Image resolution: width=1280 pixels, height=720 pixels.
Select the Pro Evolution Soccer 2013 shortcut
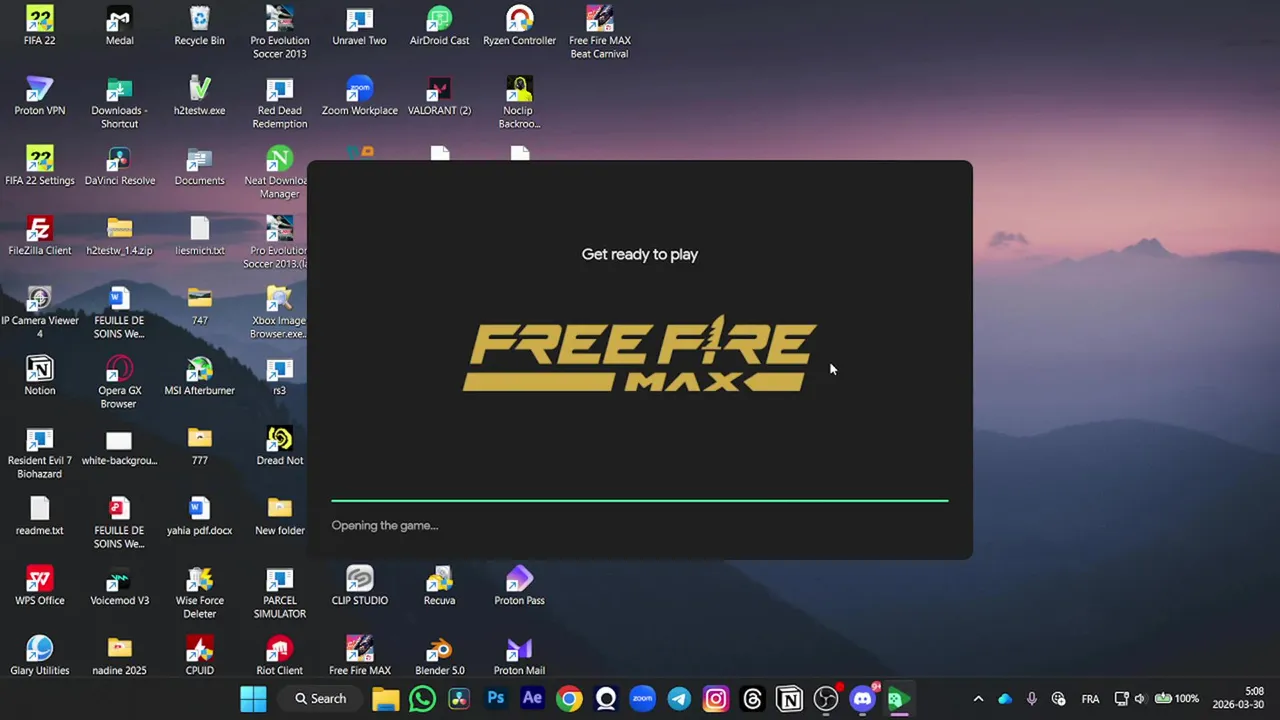coord(279,32)
